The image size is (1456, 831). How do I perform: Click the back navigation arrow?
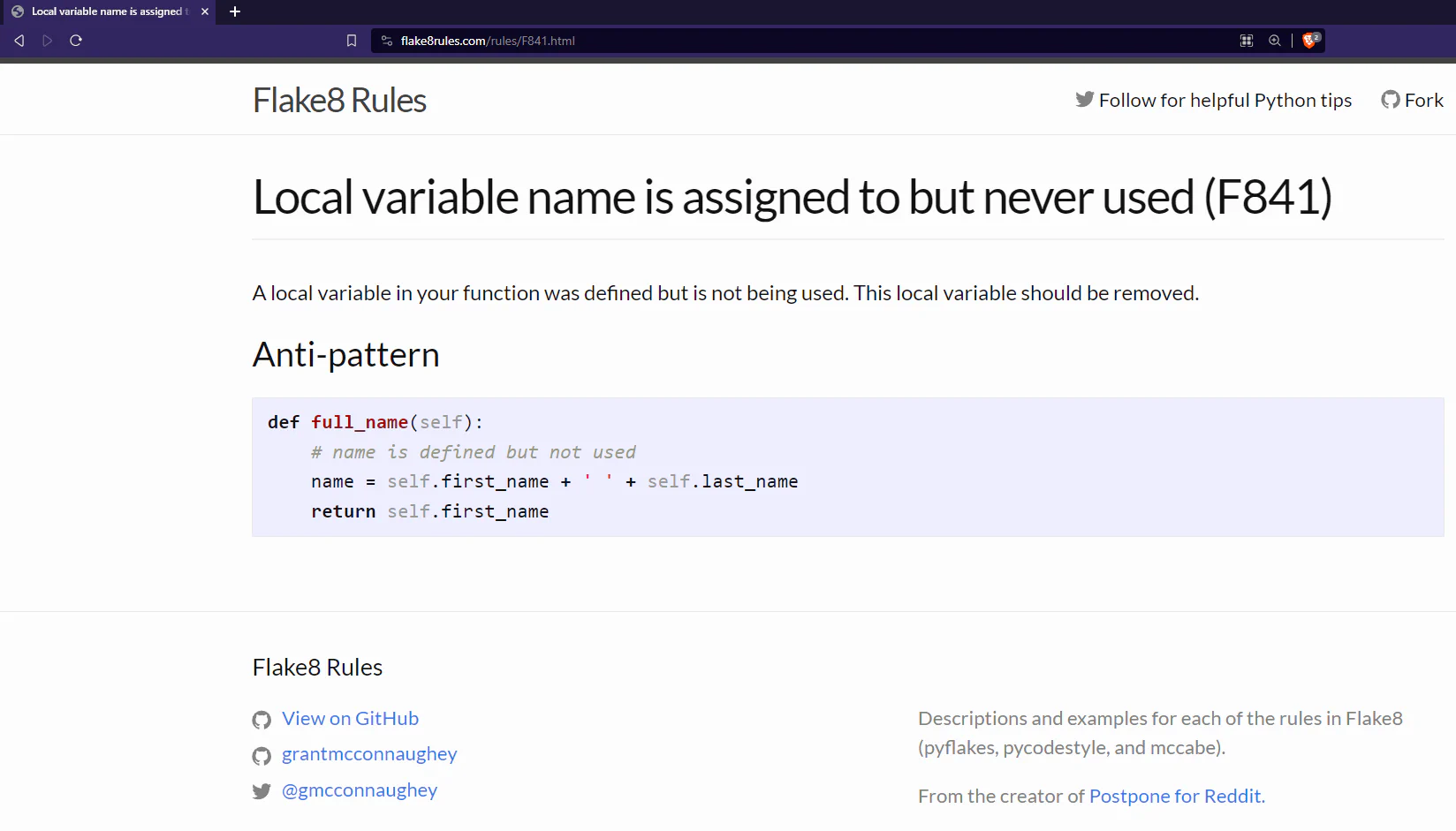[x=18, y=40]
